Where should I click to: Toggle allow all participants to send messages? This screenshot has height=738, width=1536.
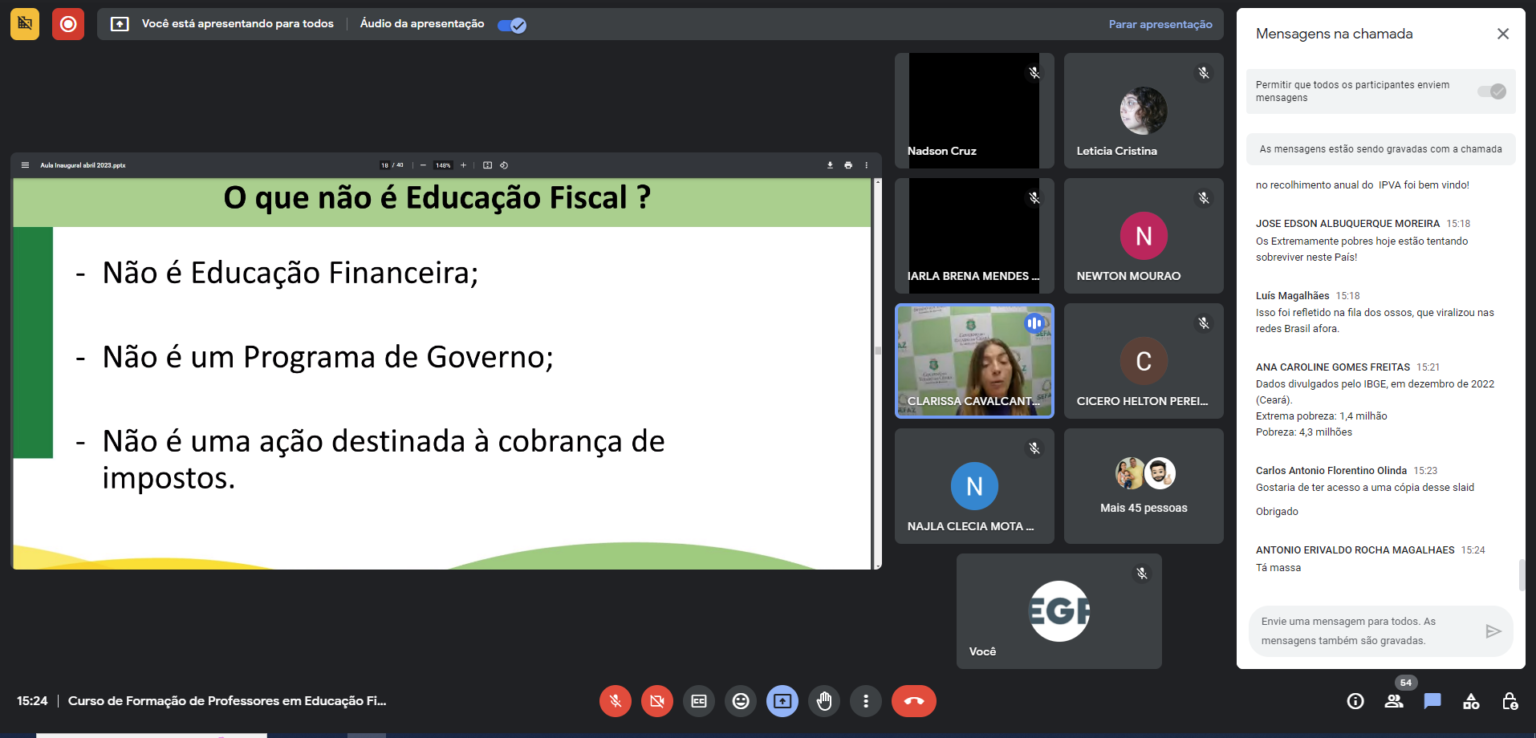tap(1492, 91)
